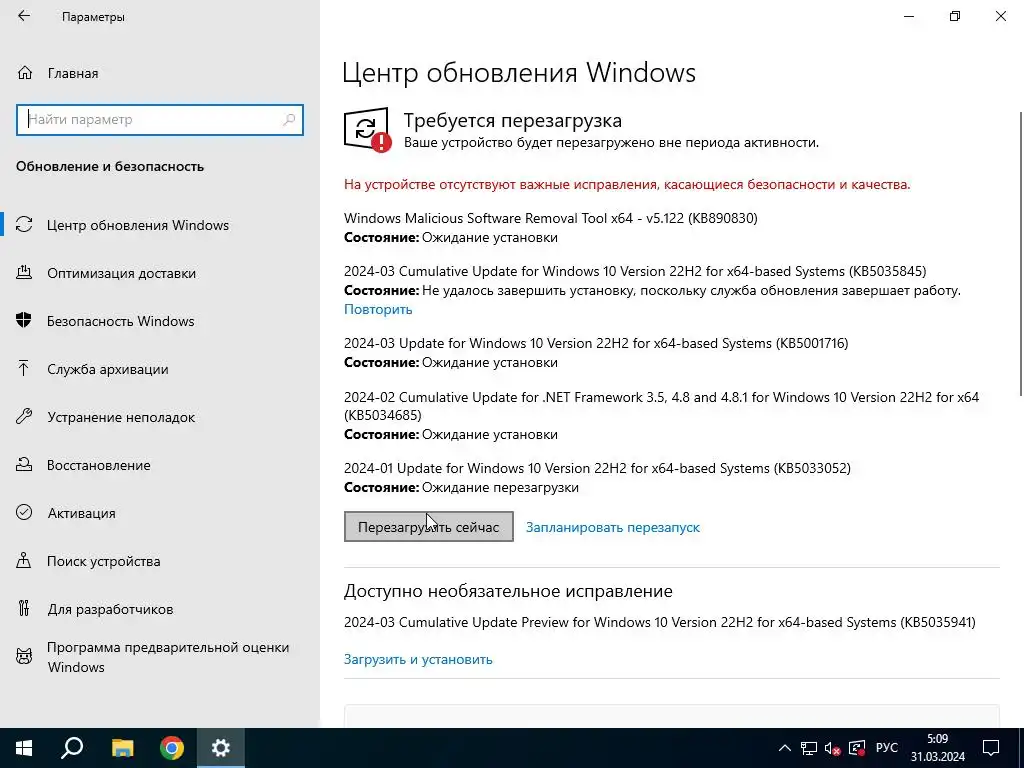Viewport: 1024px width, 768px height.
Task: Click the Обновление и безопасность heading
Action: click(x=110, y=167)
